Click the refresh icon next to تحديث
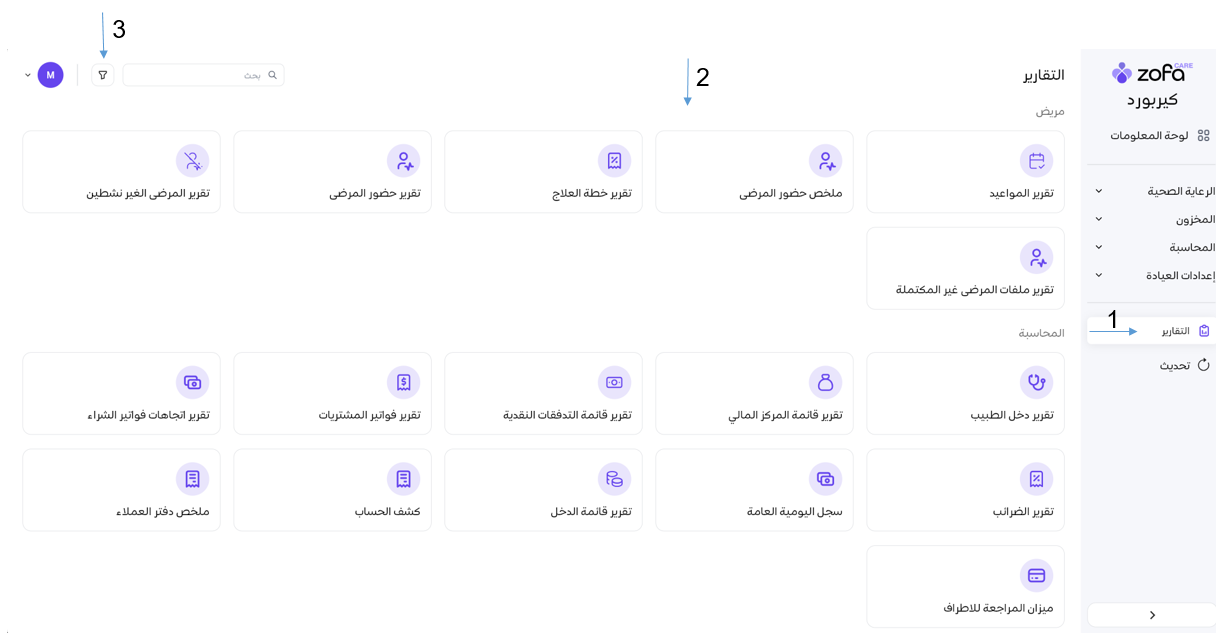This screenshot has width=1216, height=633. [x=1204, y=365]
